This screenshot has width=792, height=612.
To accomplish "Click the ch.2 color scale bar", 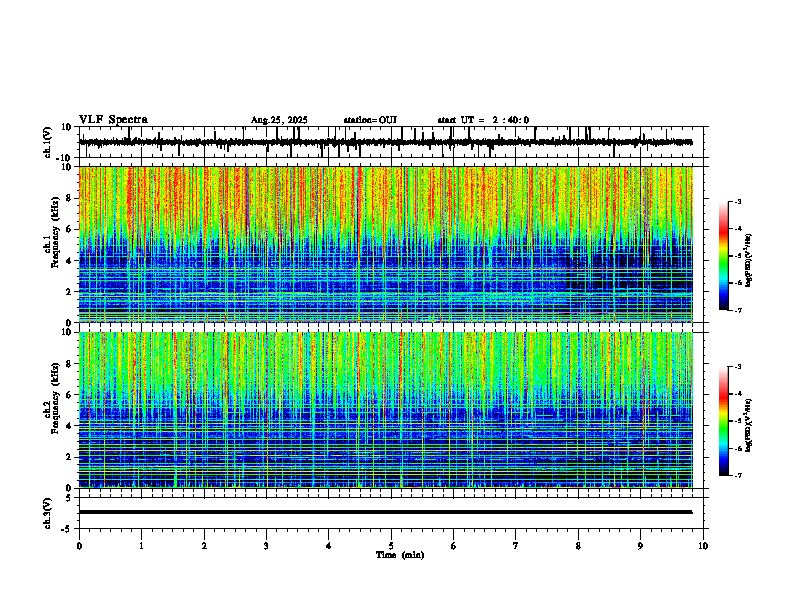I will 724,421.
